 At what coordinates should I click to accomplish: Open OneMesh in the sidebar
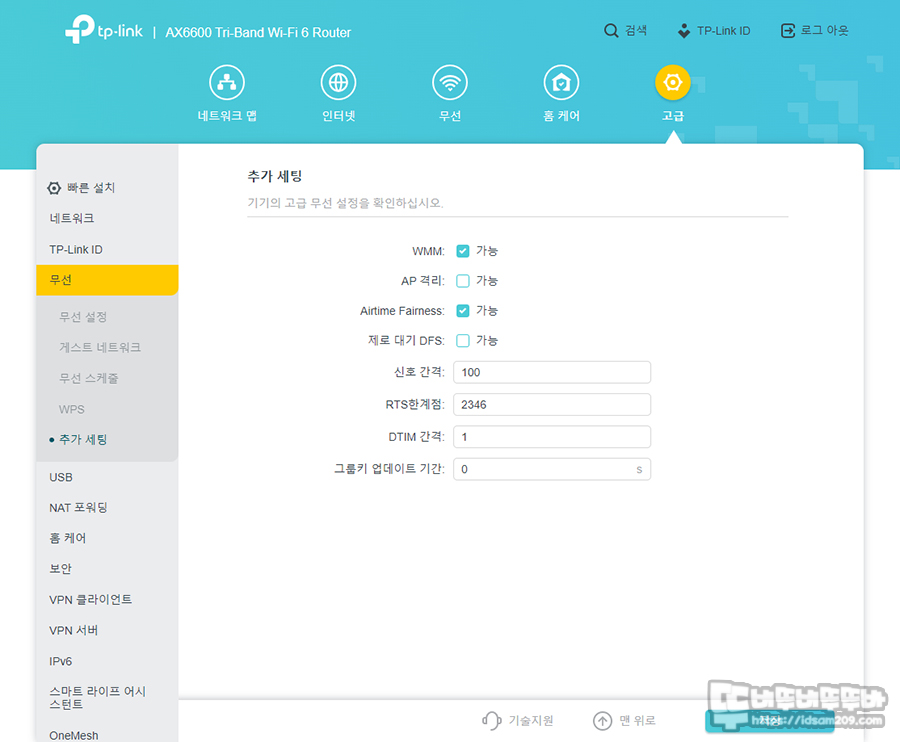point(73,735)
